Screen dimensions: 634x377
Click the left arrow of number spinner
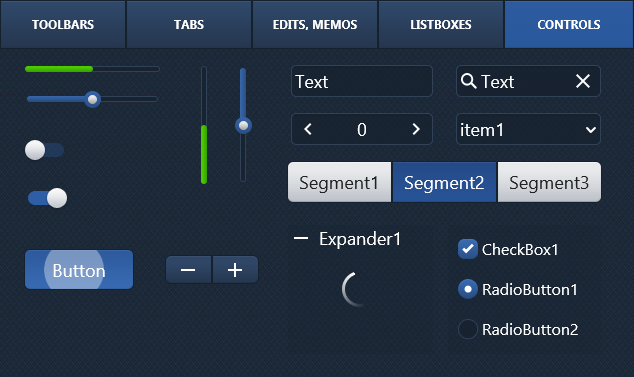[308, 129]
